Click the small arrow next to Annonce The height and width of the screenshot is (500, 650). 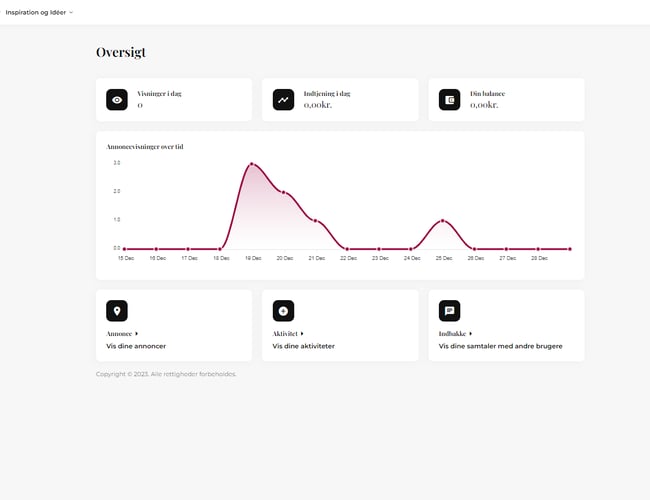click(136, 333)
